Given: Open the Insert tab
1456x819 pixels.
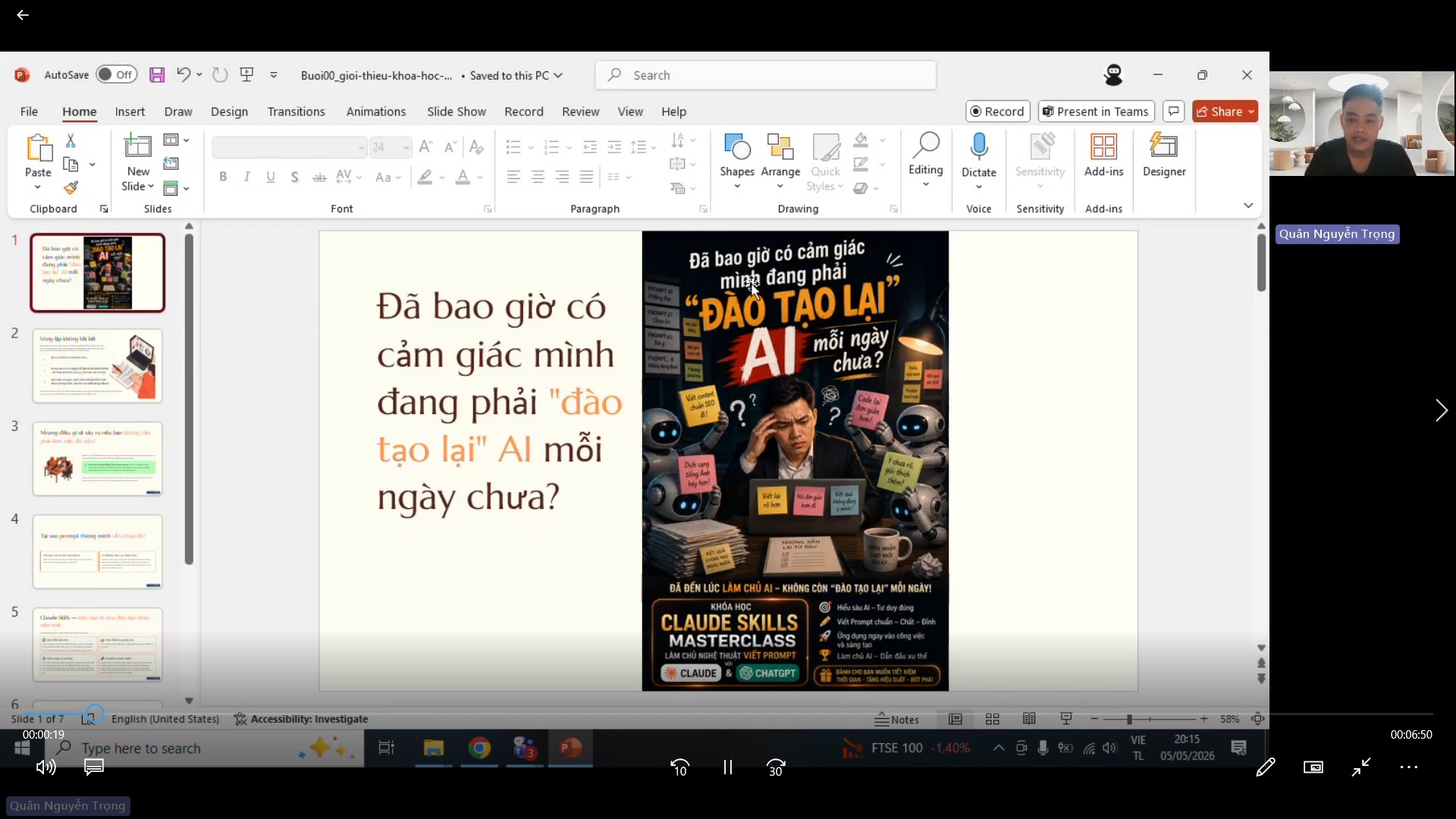Looking at the screenshot, I should tap(130, 111).
